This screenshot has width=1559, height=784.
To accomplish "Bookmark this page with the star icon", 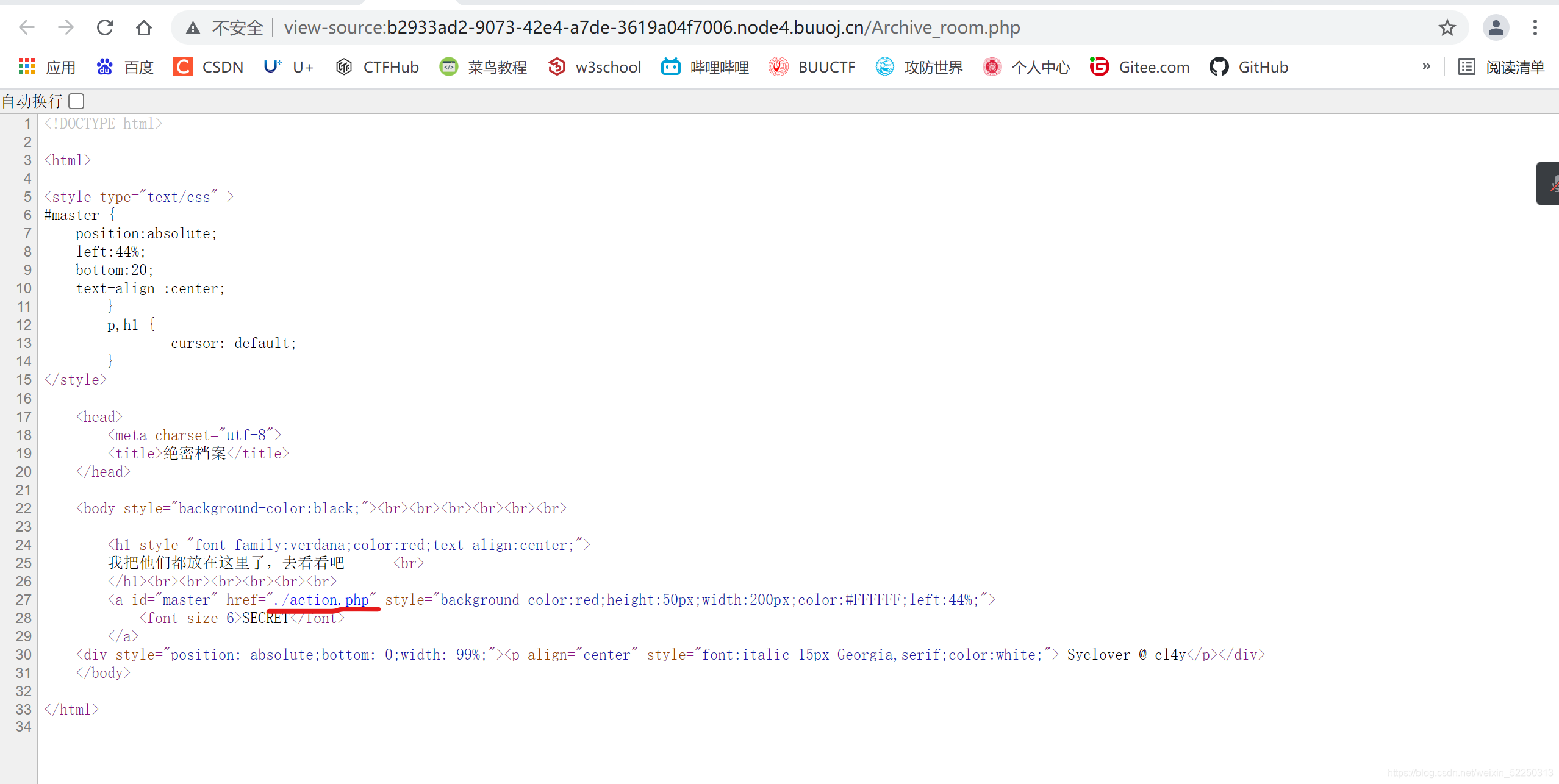I will [1447, 27].
